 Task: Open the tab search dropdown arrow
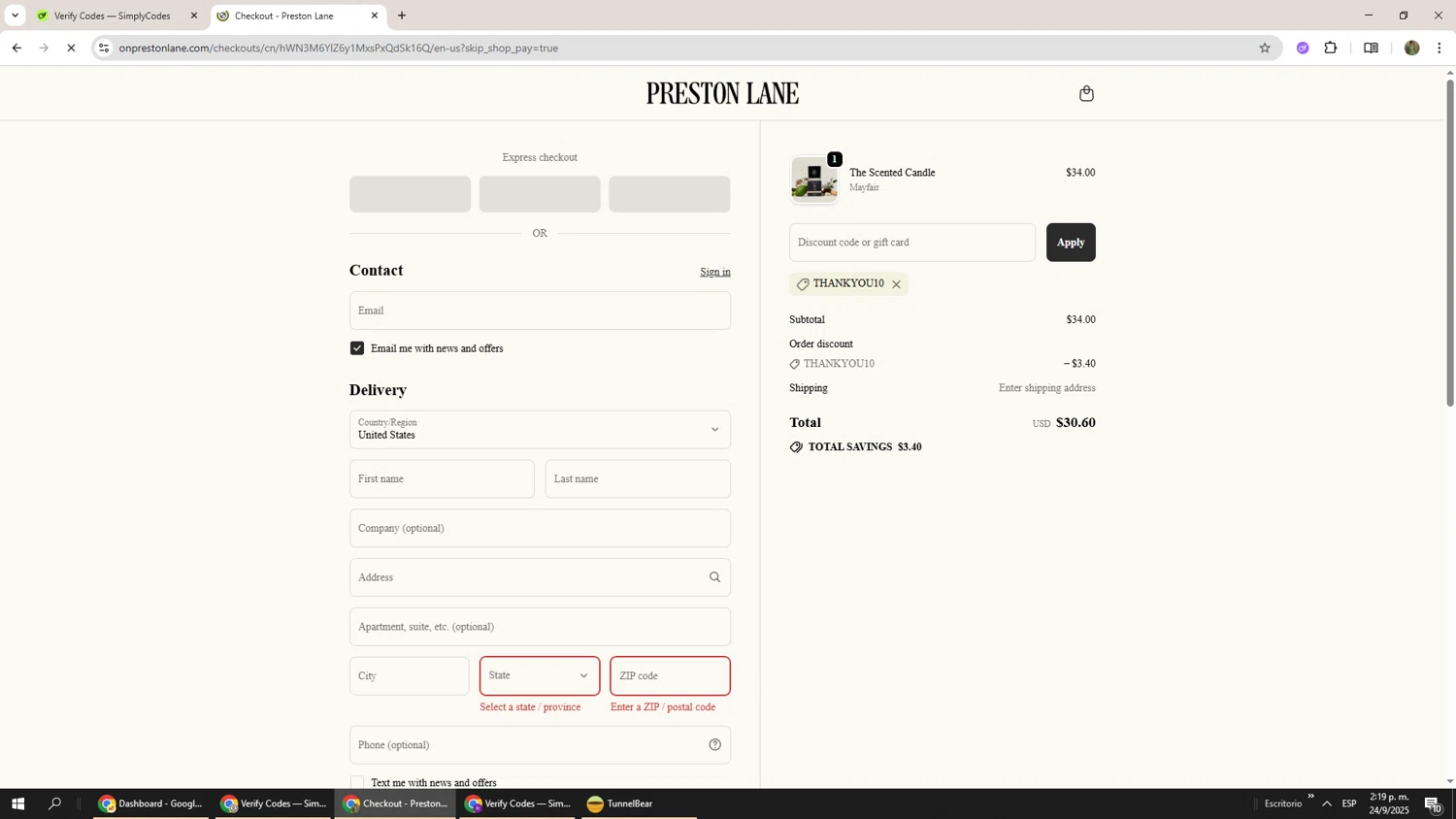tap(15, 16)
